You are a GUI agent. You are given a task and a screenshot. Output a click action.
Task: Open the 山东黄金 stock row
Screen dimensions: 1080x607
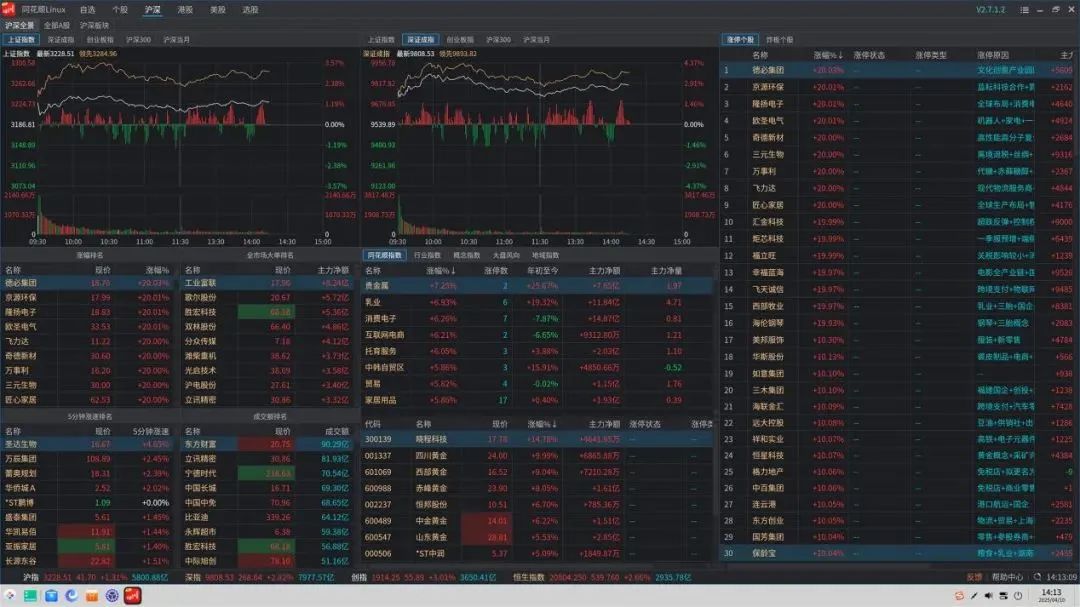[x=537, y=537]
